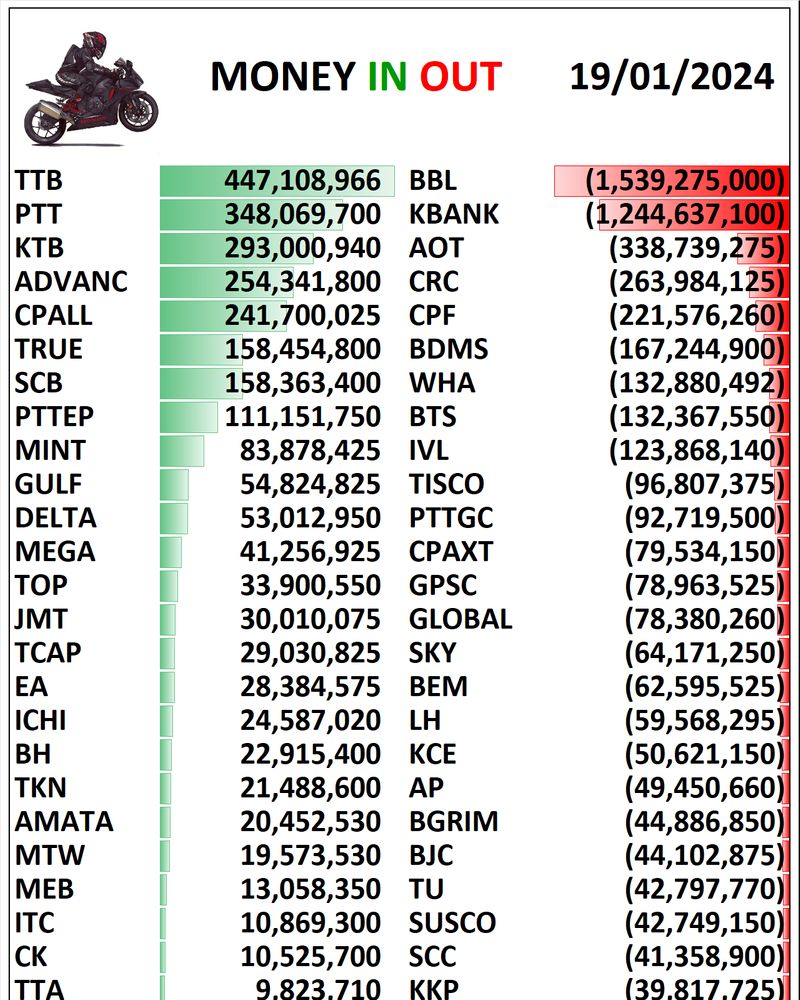Select the TTB ticker cell

[x=39, y=181]
